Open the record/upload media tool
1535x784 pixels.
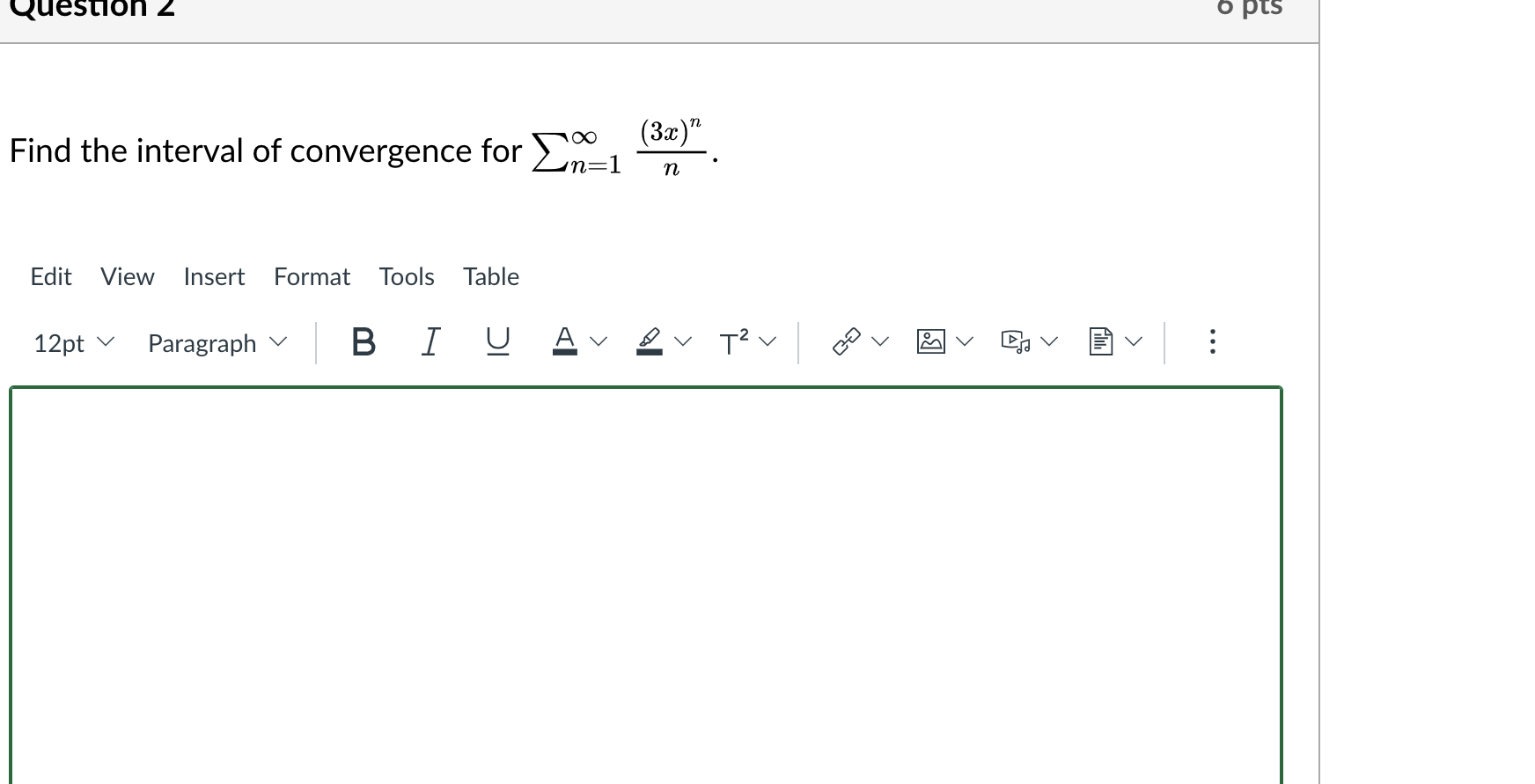coord(1017,340)
